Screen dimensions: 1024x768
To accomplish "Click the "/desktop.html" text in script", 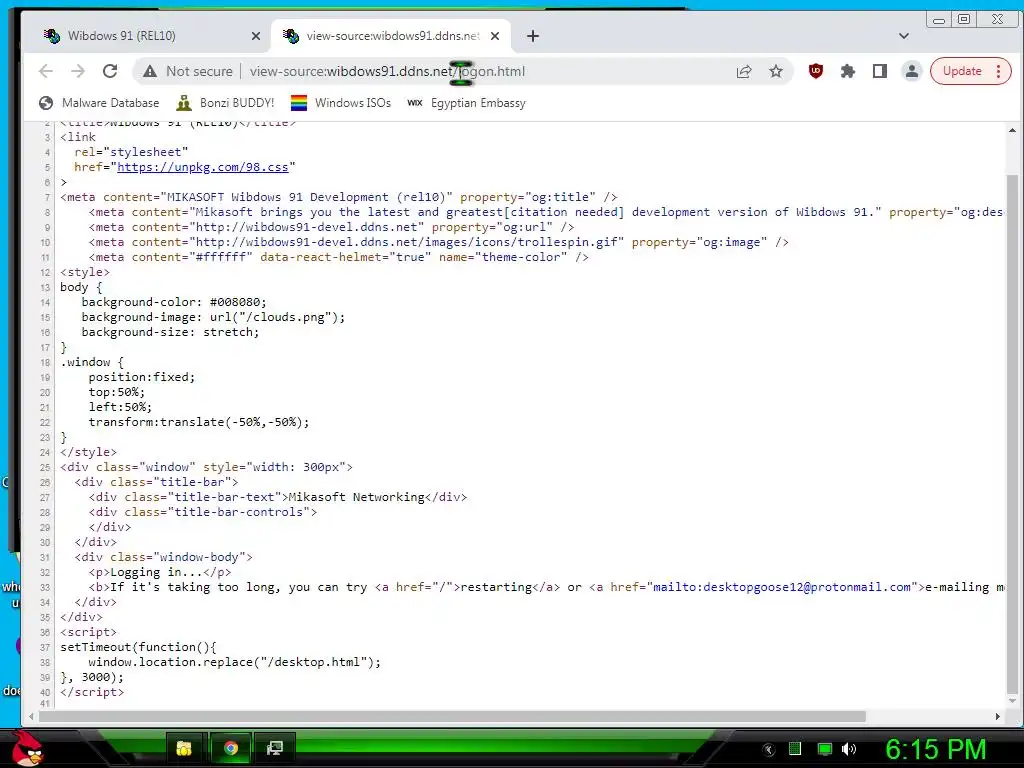I will (x=313, y=662).
